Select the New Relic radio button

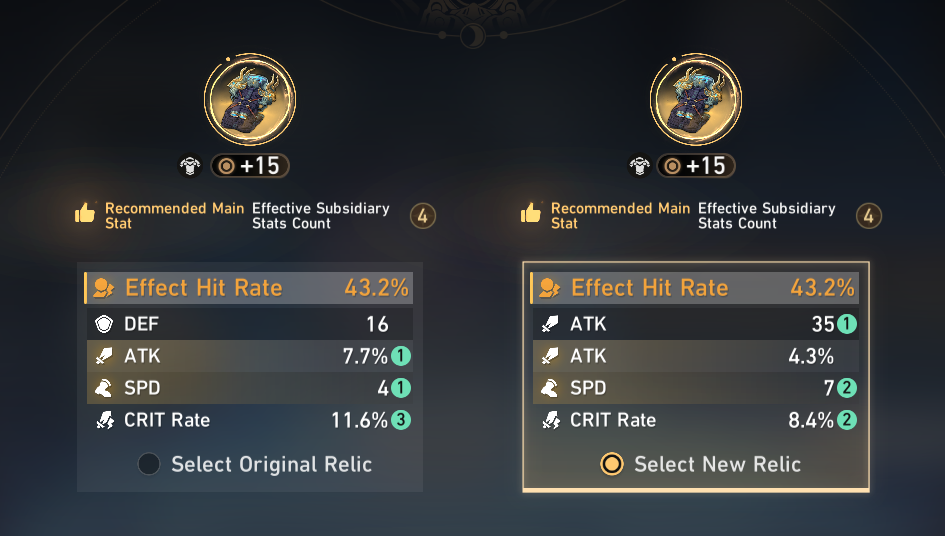[612, 464]
